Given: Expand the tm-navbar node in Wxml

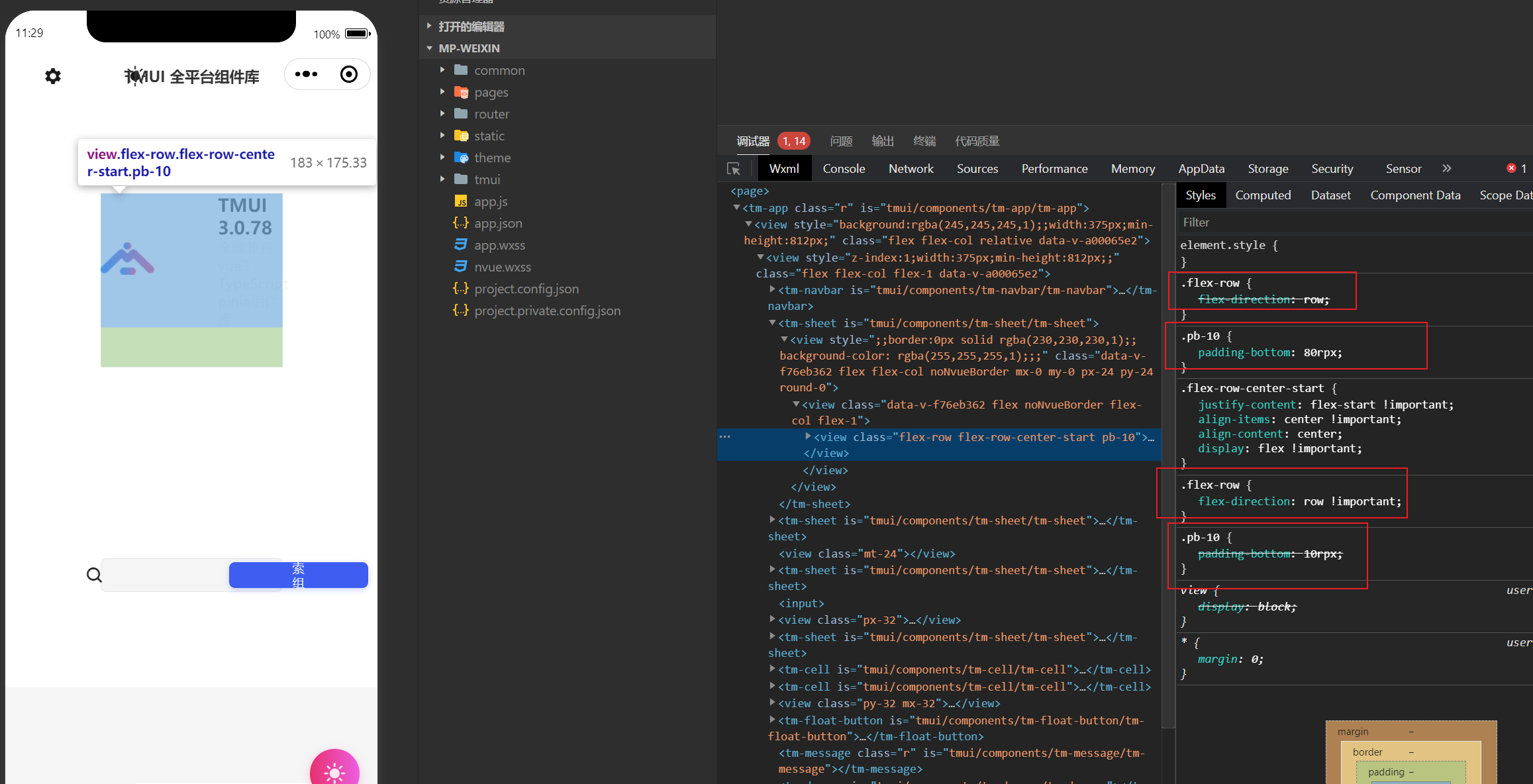Looking at the screenshot, I should (772, 290).
